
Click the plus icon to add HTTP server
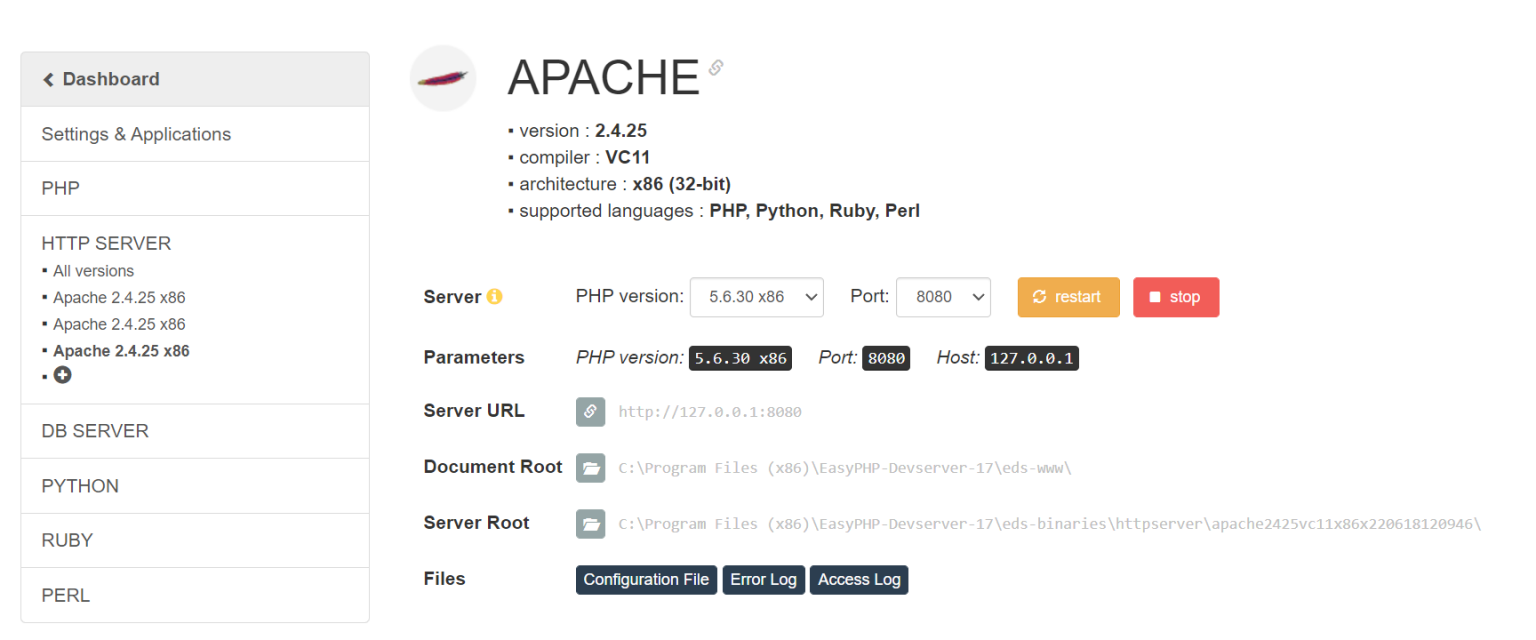(x=62, y=375)
